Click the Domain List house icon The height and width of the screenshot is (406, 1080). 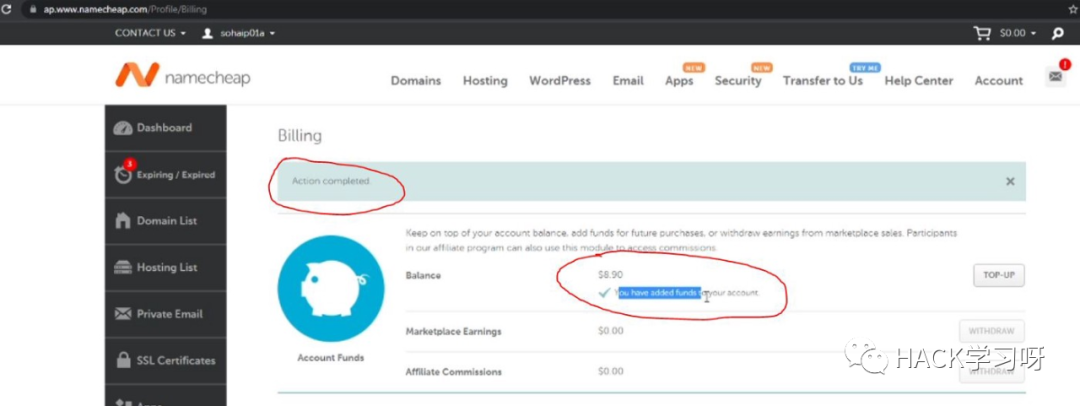click(123, 221)
